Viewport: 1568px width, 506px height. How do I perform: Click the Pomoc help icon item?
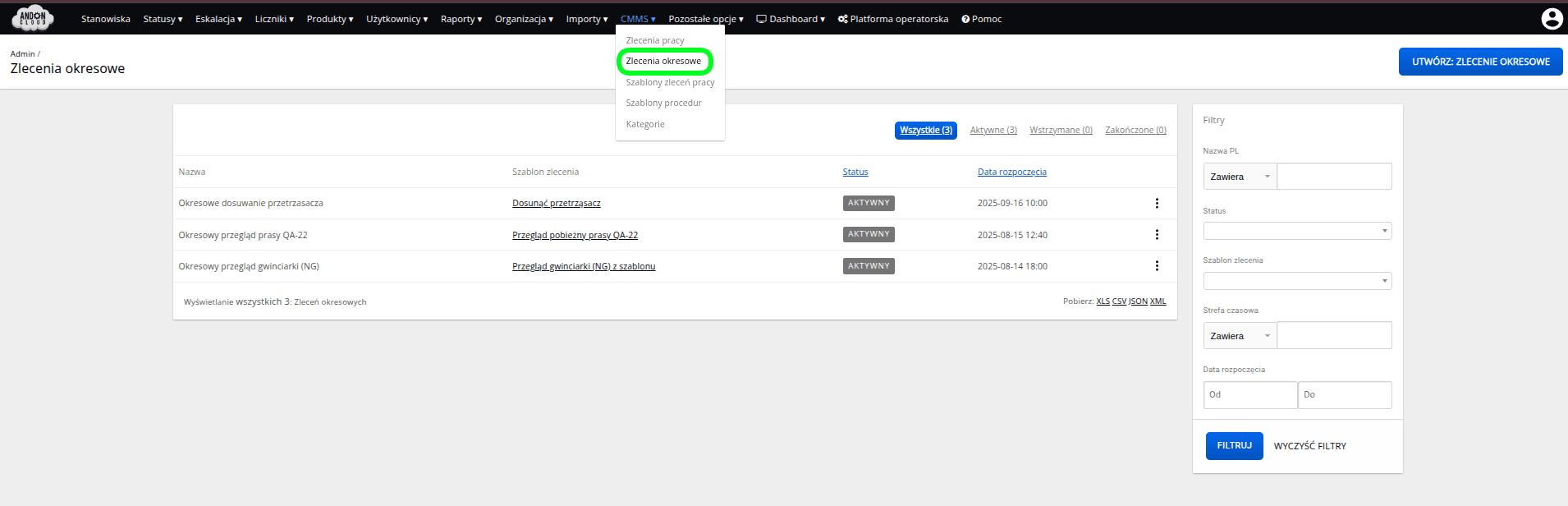point(981,19)
